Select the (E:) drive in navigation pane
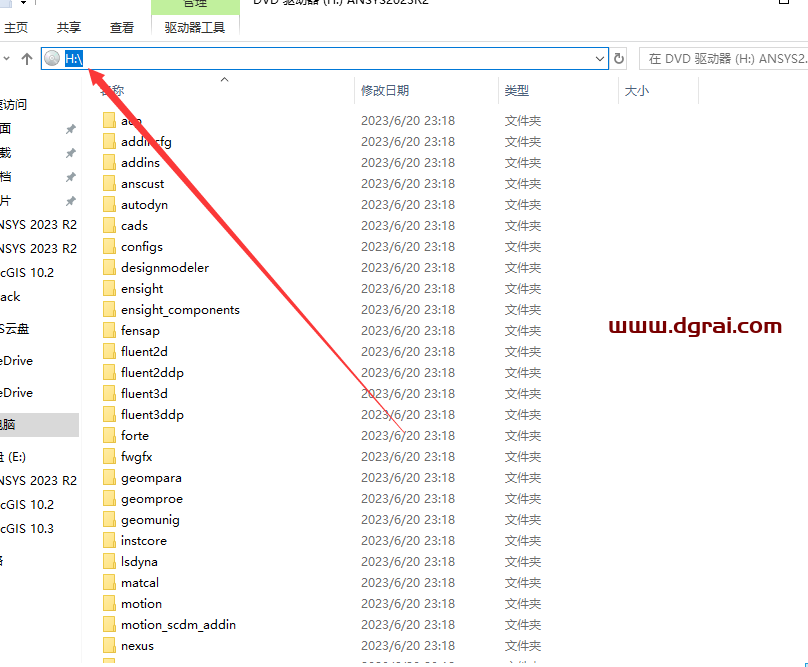 (13, 457)
